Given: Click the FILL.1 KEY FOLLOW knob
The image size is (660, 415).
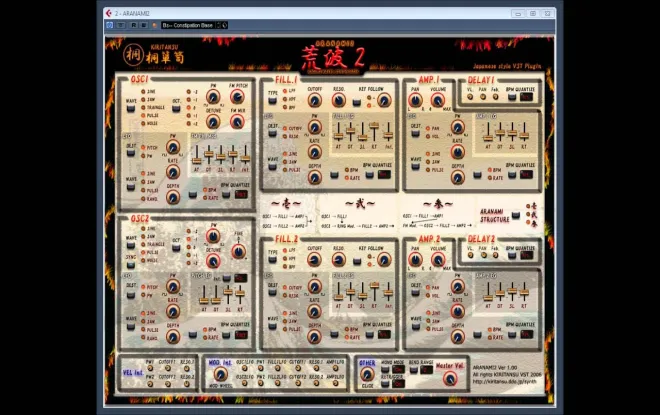Looking at the screenshot, I should point(383,100).
